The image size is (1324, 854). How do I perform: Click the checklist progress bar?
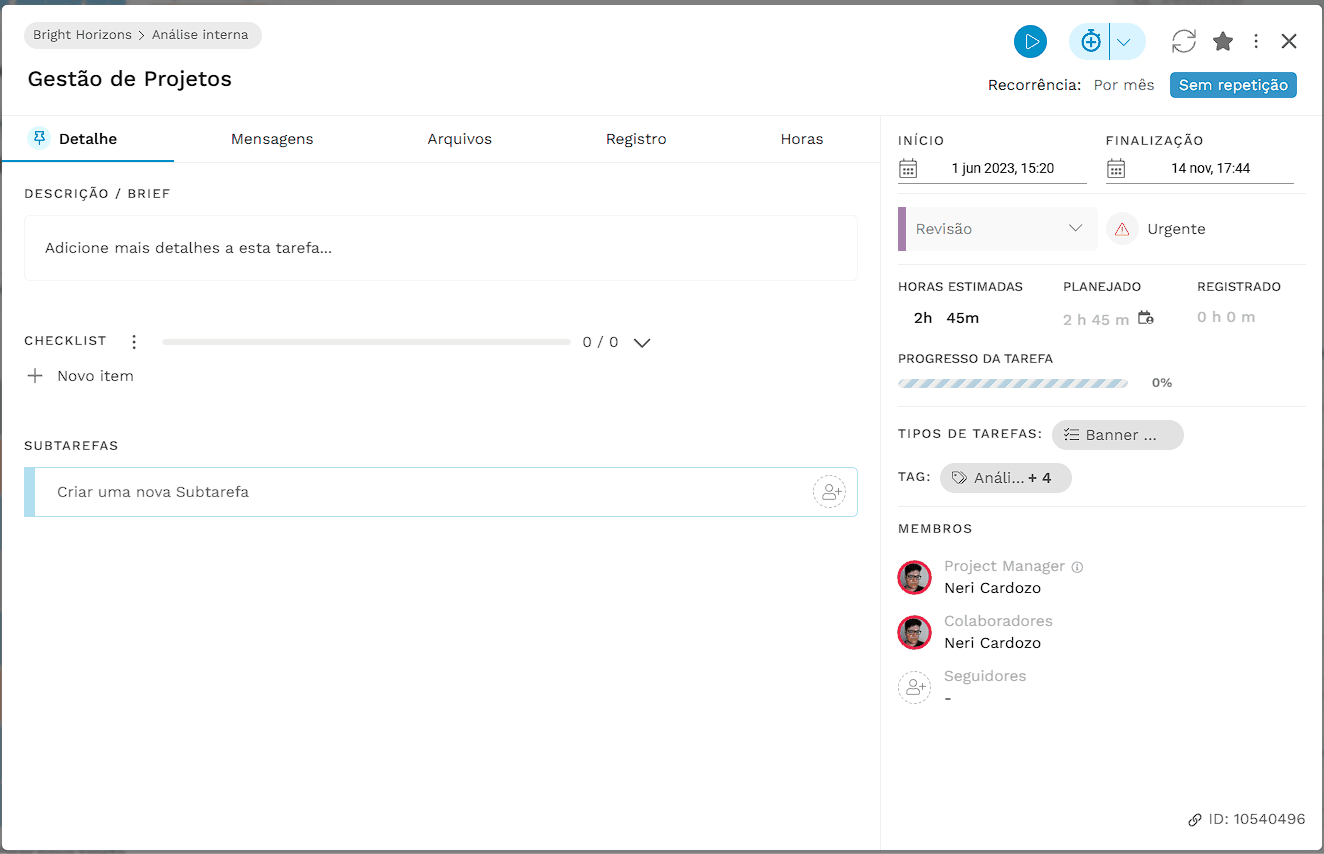pos(366,342)
